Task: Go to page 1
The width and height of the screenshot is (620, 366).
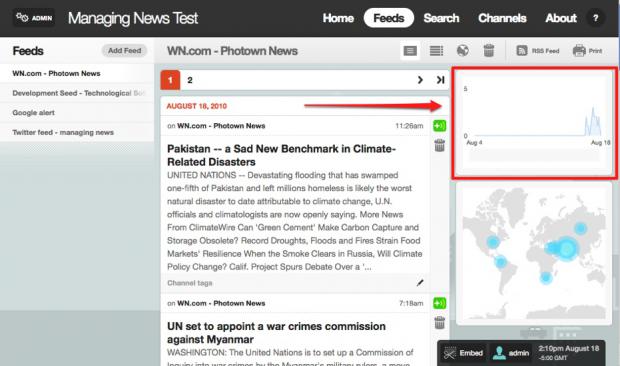Action: [x=170, y=80]
